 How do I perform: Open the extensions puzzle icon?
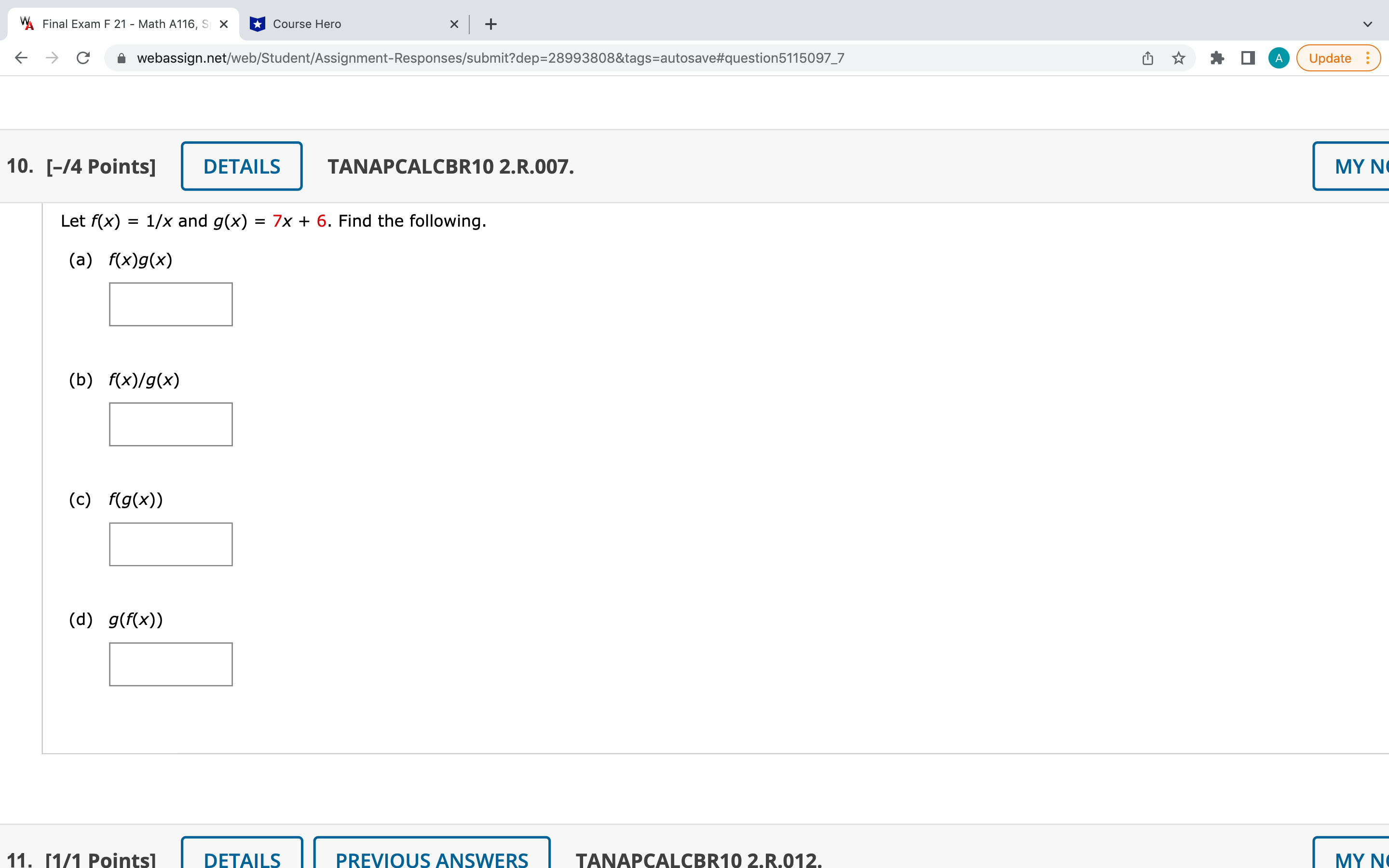pyautogui.click(x=1217, y=58)
